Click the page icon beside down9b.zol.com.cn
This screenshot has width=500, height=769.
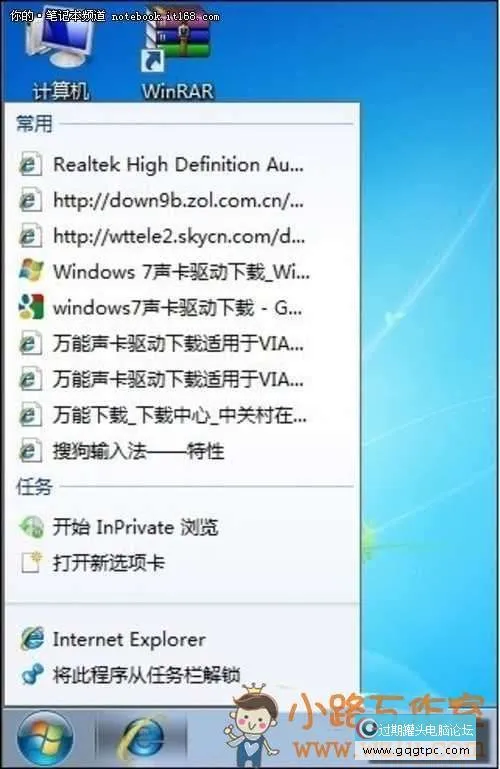click(x=30, y=200)
